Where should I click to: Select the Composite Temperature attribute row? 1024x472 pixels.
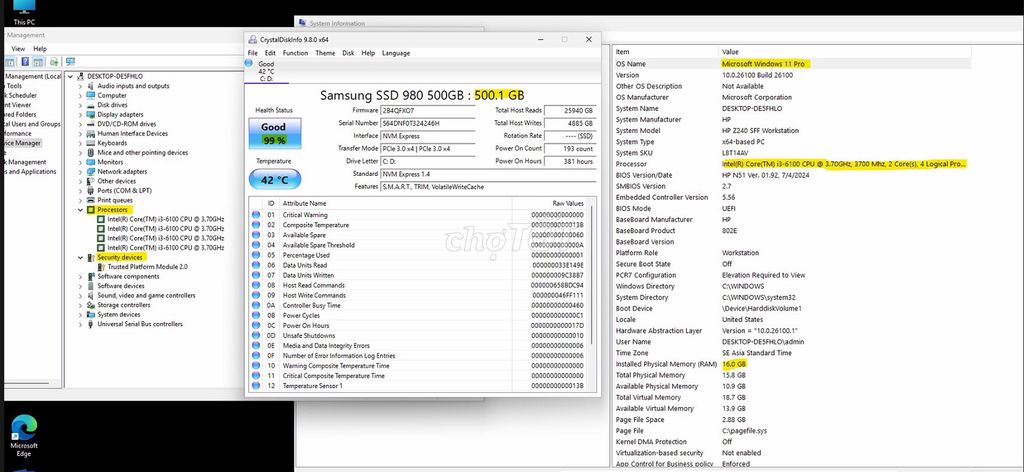click(418, 225)
